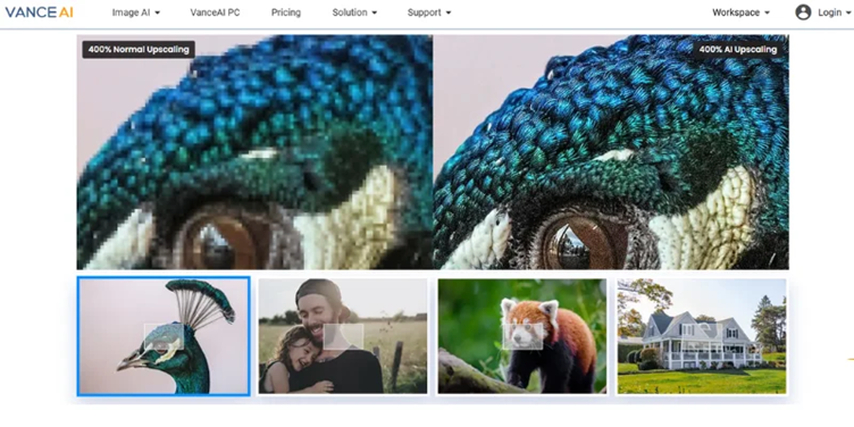Expand the Solution dropdown menu

355,13
